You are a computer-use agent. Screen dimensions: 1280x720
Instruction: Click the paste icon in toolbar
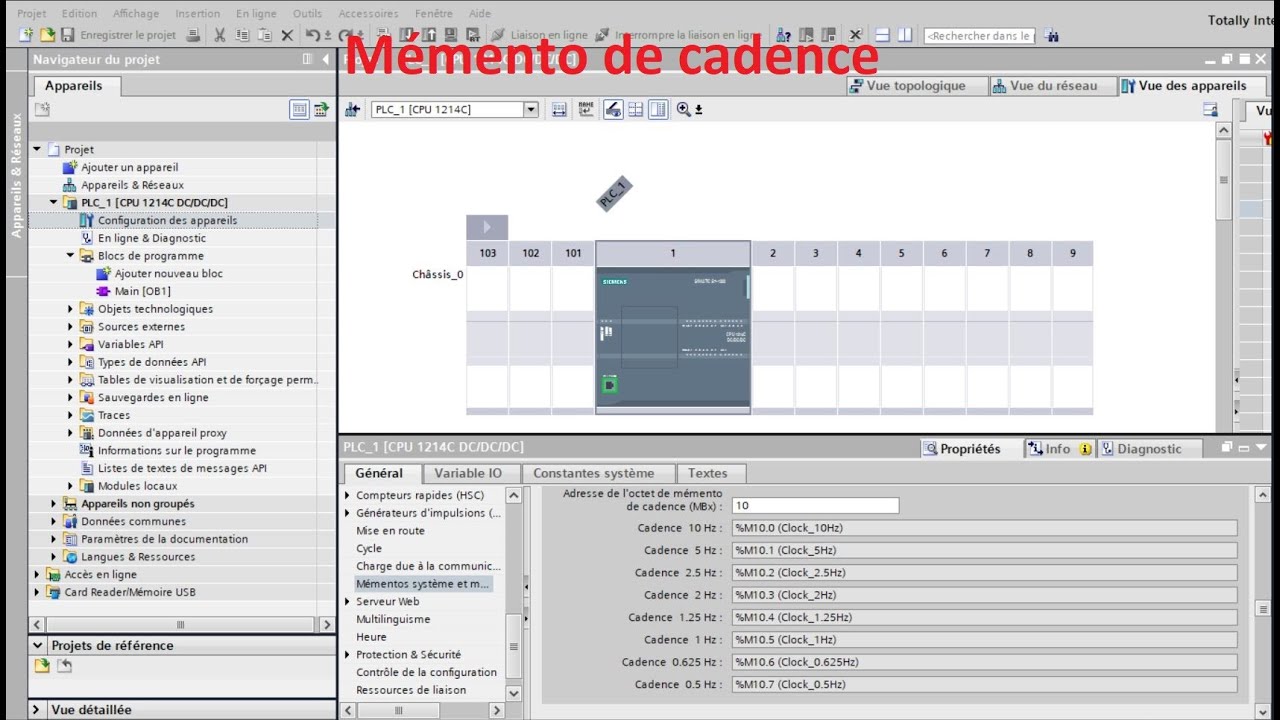265,35
